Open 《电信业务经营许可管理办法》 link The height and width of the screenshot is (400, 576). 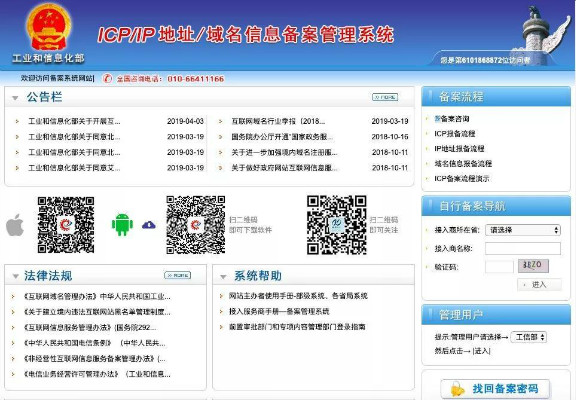[x=97, y=374]
